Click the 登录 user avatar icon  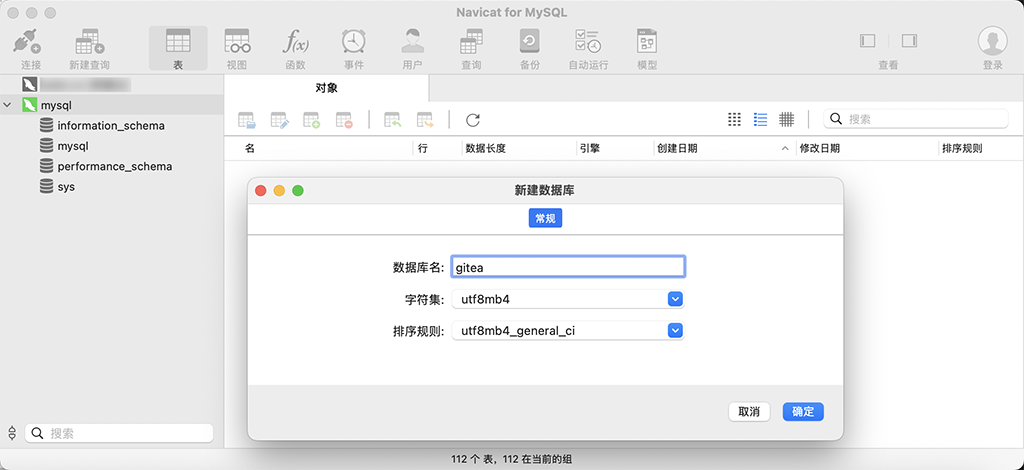point(992,40)
